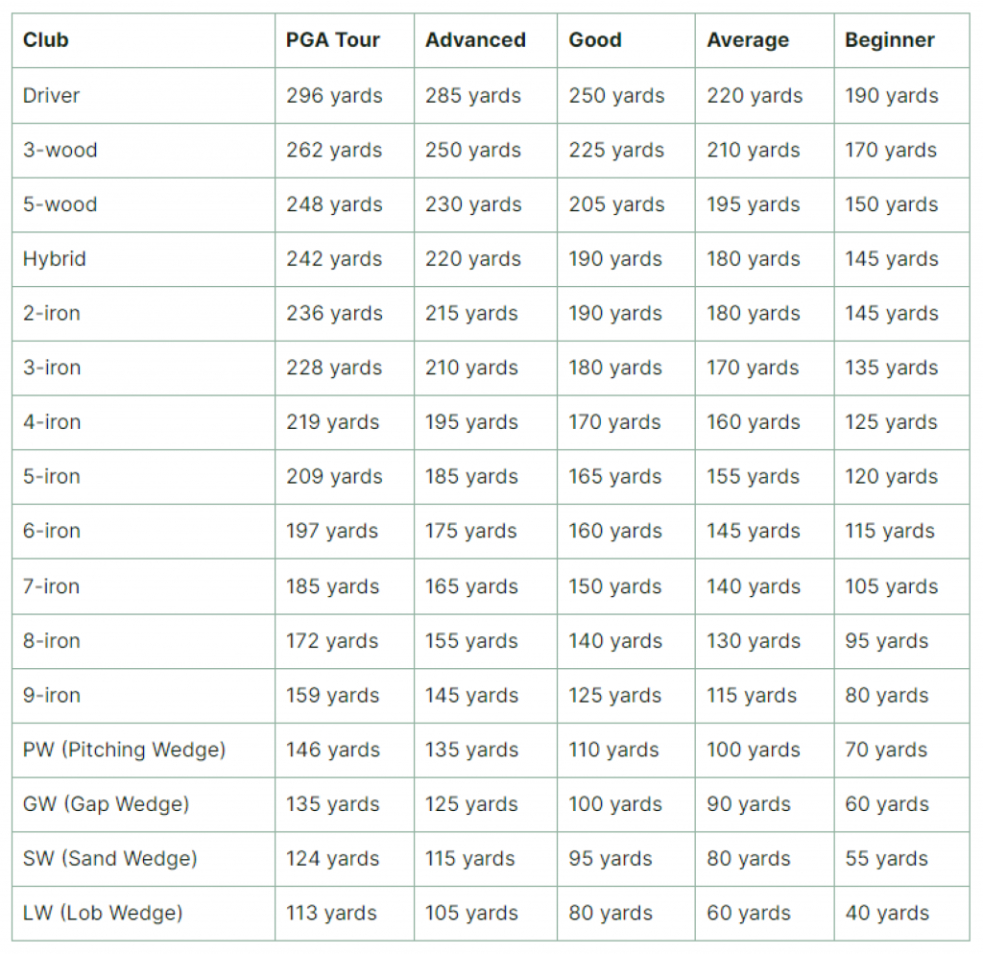
Task: Select the Good column header
Action: point(626,40)
